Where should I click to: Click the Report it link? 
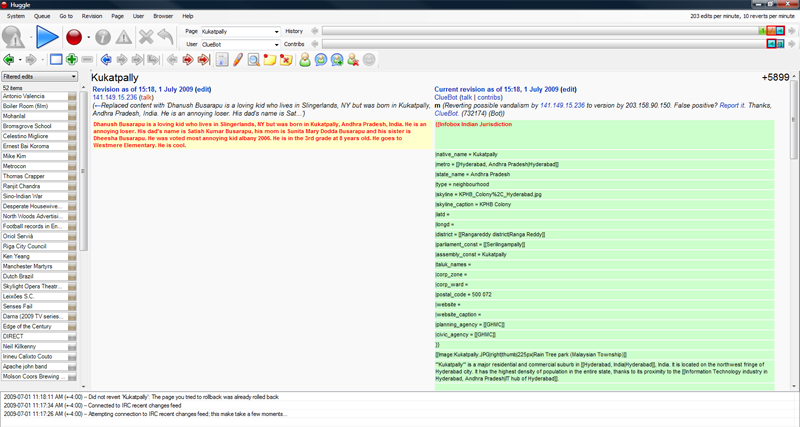pyautogui.click(x=732, y=105)
